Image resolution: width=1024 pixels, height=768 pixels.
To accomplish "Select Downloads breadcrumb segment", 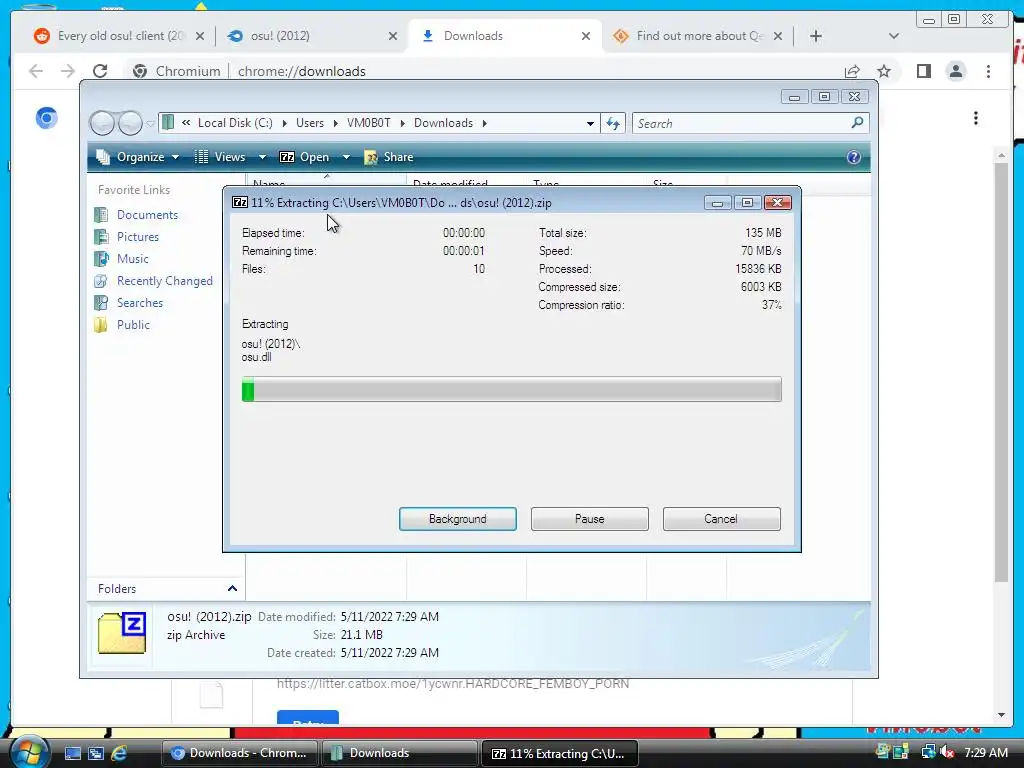I will (443, 123).
